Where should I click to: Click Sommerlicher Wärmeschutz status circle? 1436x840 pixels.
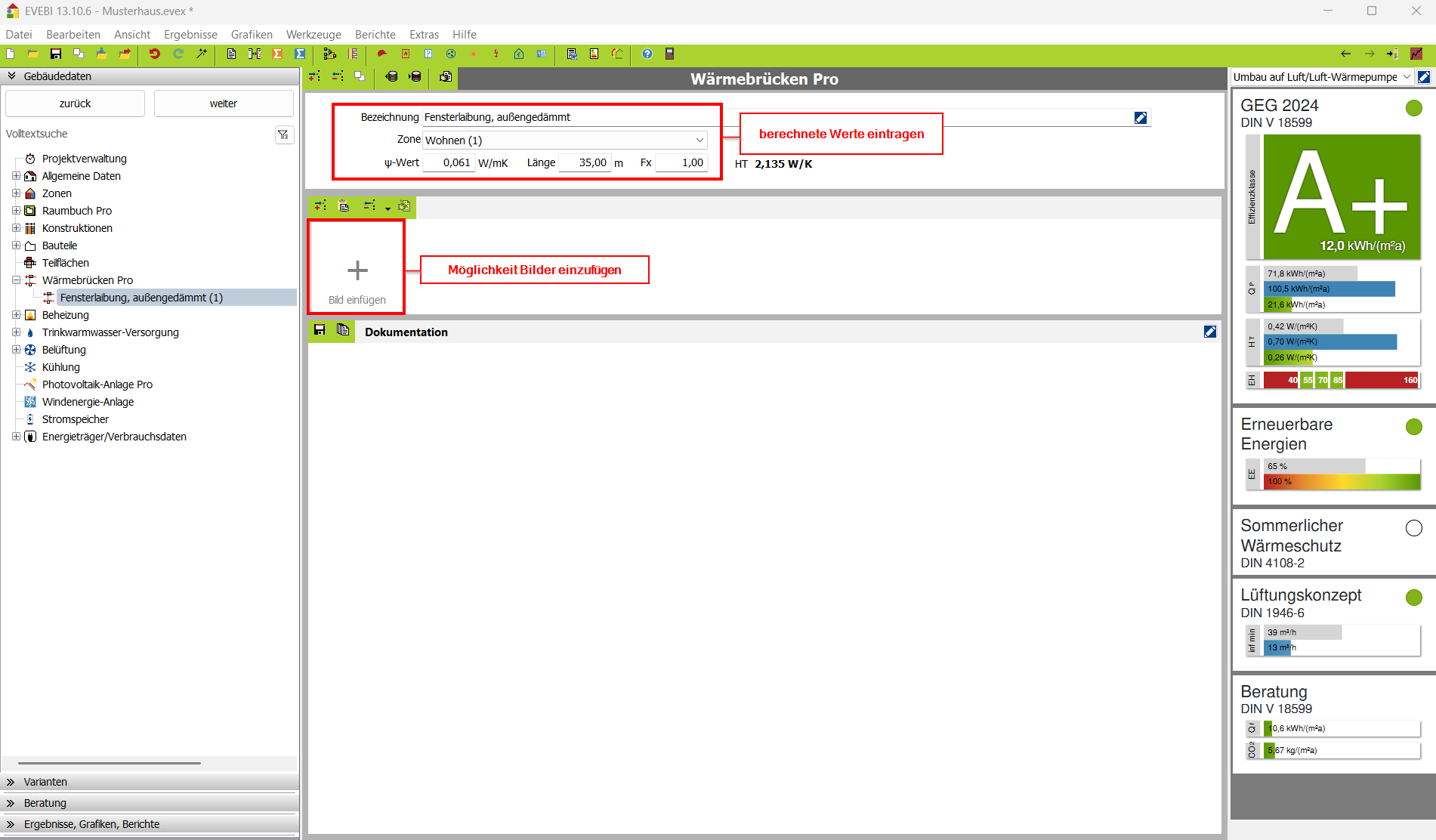(1413, 528)
